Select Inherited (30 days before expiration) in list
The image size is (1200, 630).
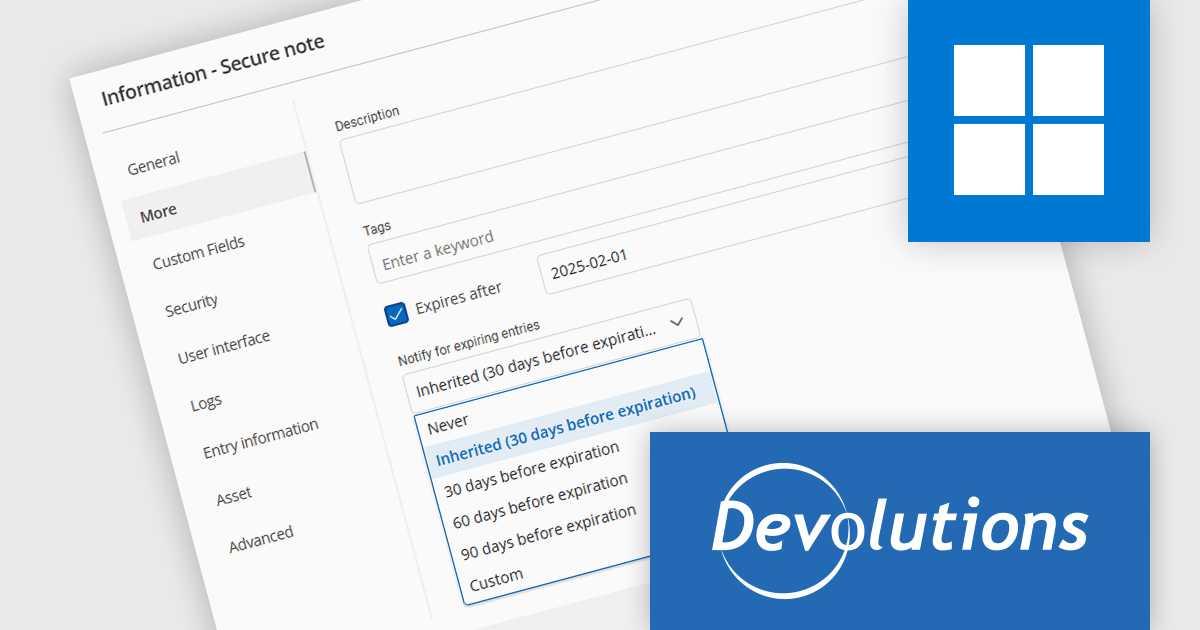tap(566, 428)
